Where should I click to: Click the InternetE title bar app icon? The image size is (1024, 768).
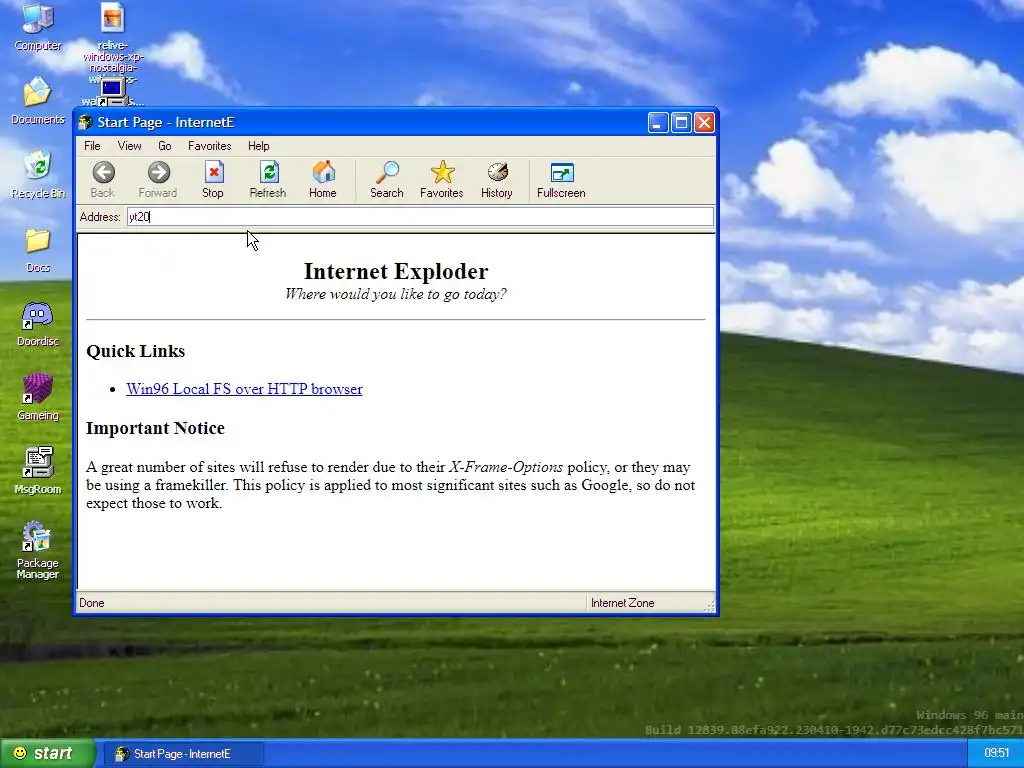tap(86, 122)
